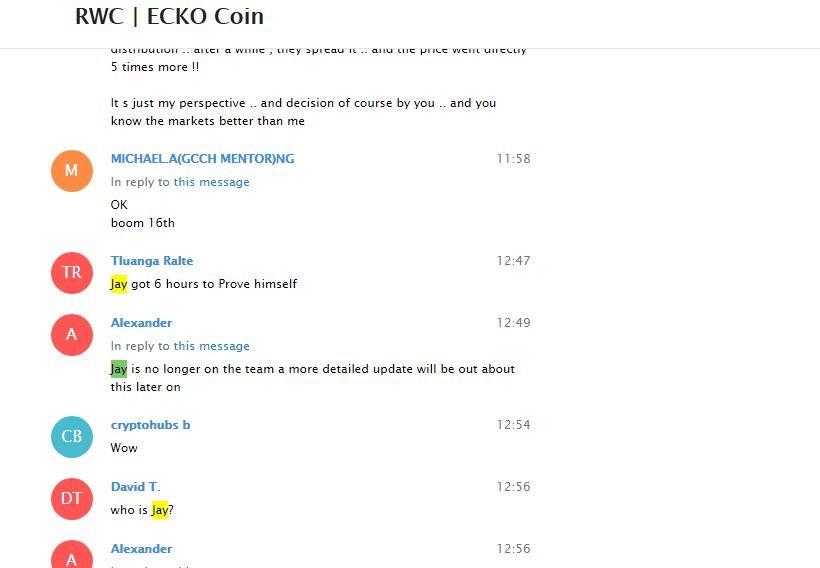Screen dimensions: 820x568
Task: Open David T. sender name
Action: point(135,486)
